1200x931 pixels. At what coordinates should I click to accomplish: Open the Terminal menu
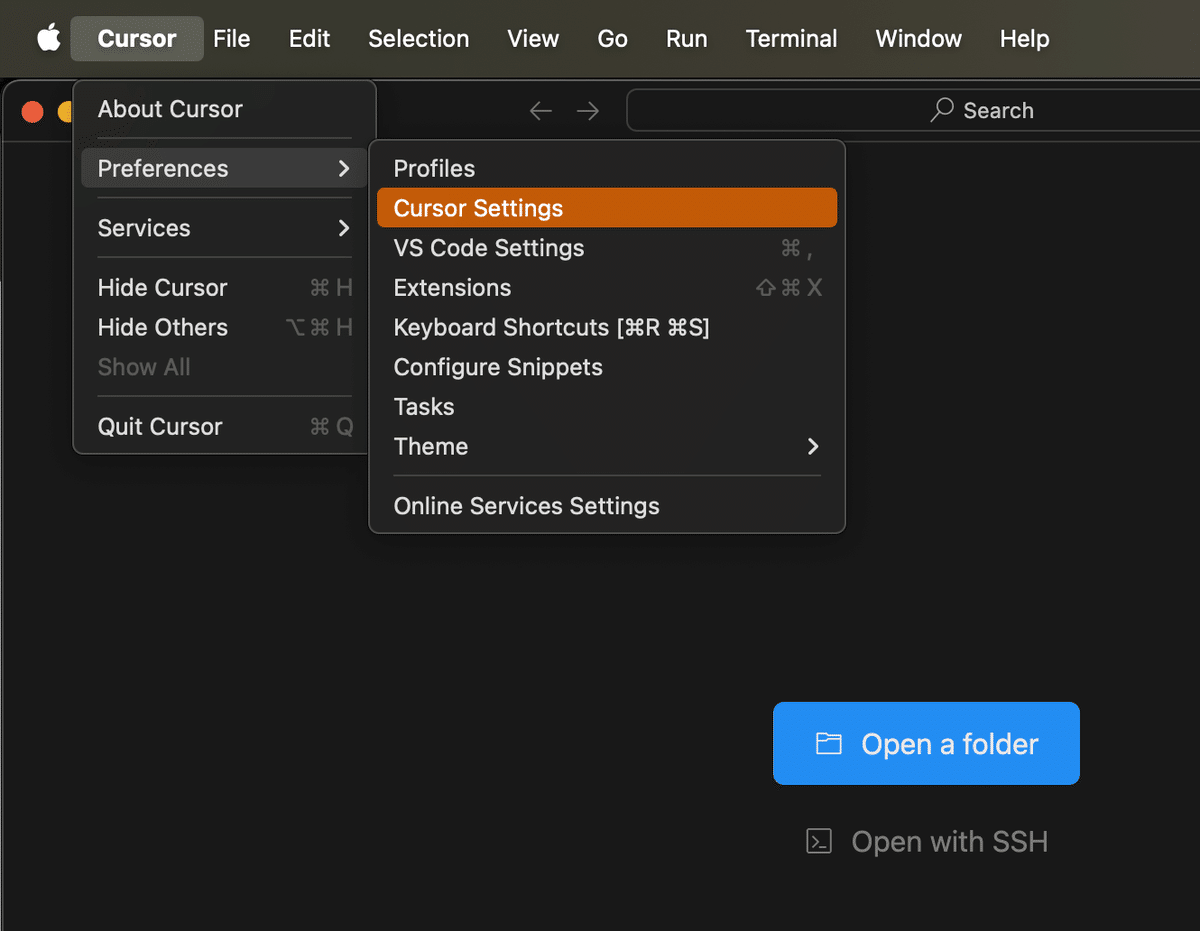click(792, 38)
